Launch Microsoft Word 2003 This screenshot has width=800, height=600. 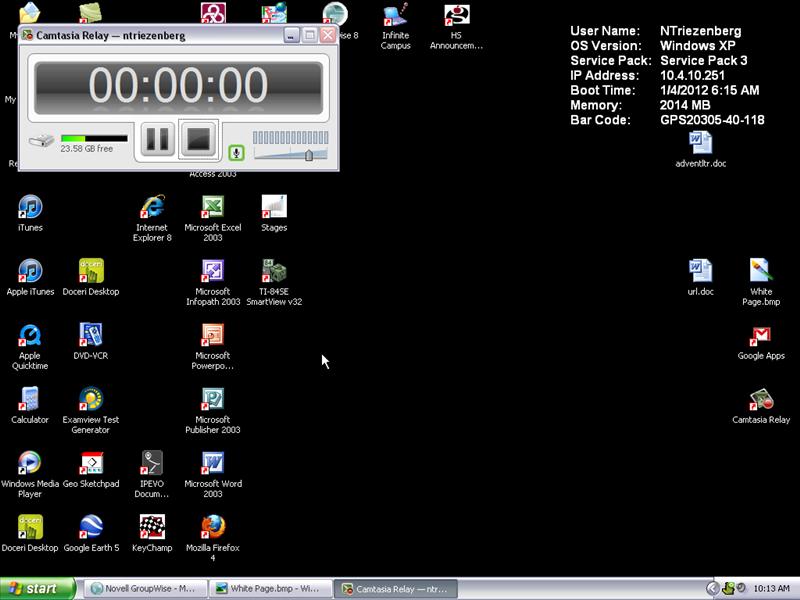[213, 475]
